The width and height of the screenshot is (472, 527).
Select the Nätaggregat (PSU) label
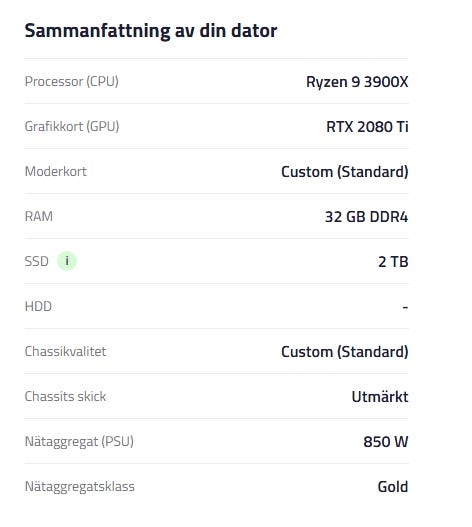point(79,442)
